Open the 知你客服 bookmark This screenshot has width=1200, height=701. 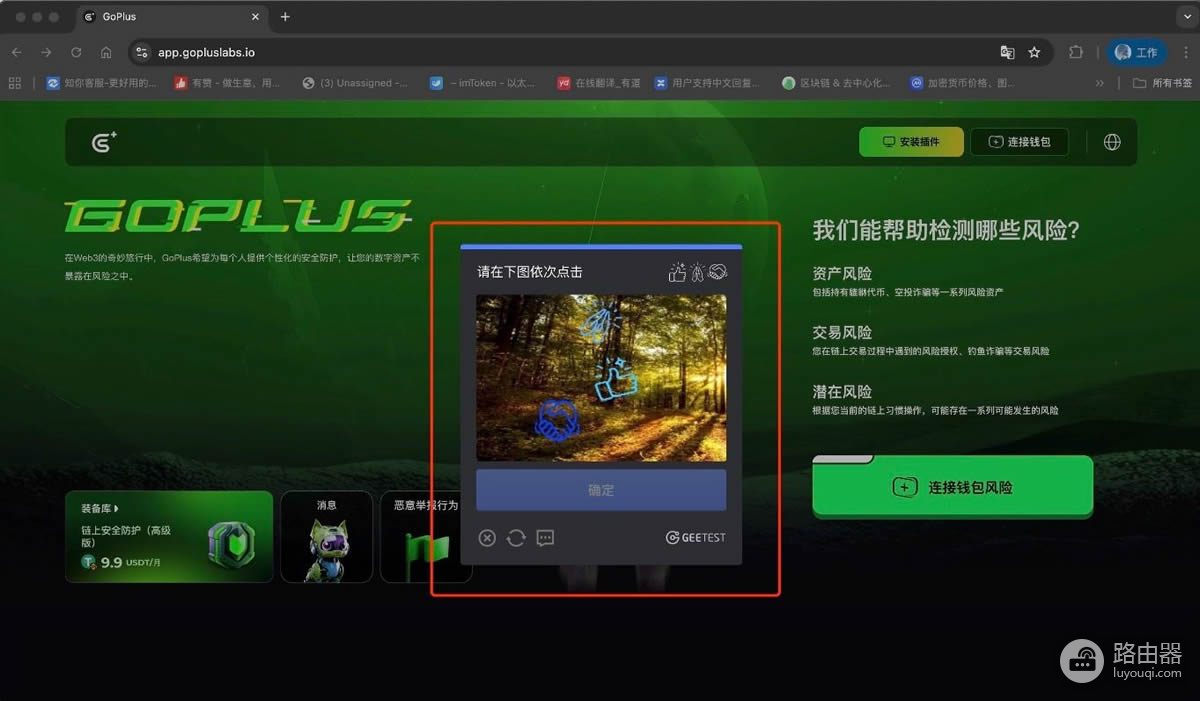[102, 83]
